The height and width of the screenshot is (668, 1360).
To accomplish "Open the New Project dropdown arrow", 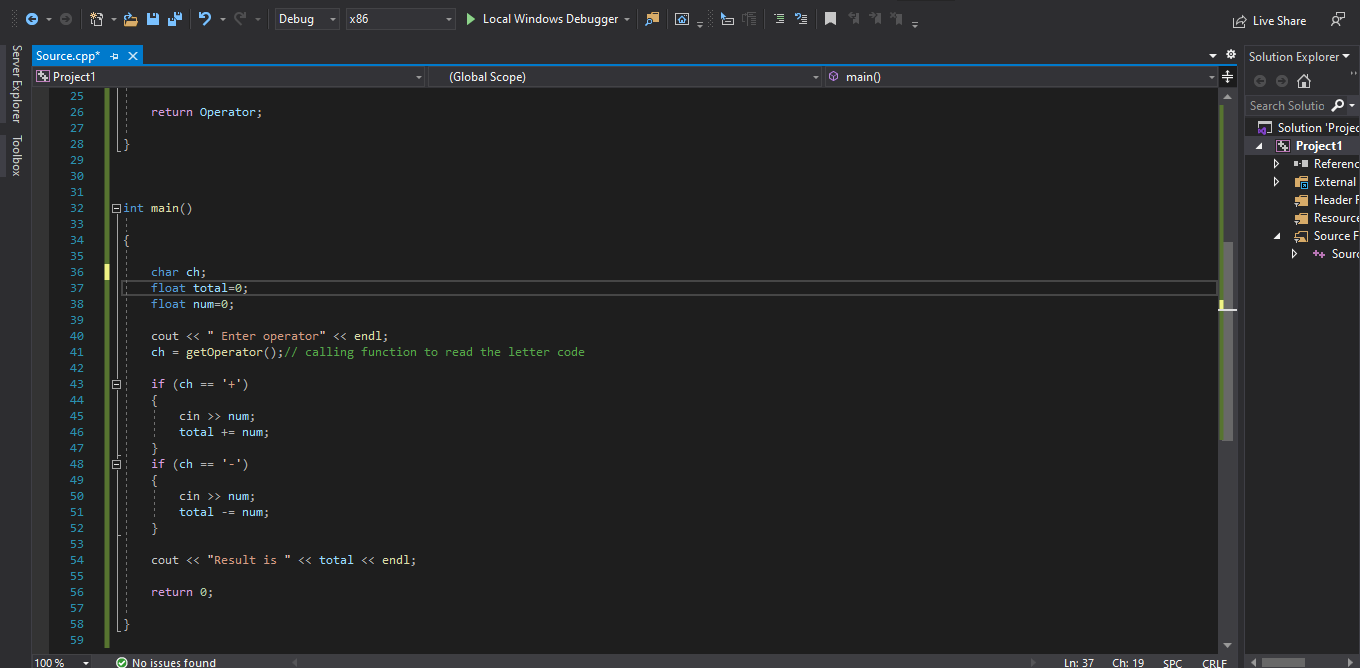I will point(113,19).
